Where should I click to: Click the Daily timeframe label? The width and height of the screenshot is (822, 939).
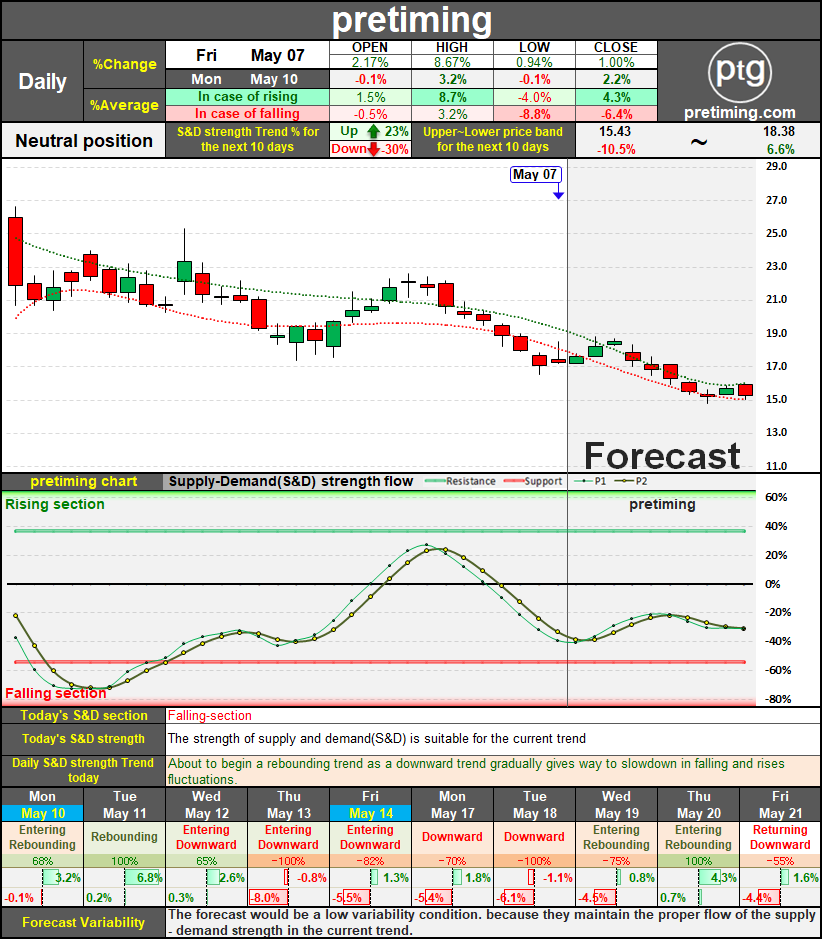click(x=43, y=81)
